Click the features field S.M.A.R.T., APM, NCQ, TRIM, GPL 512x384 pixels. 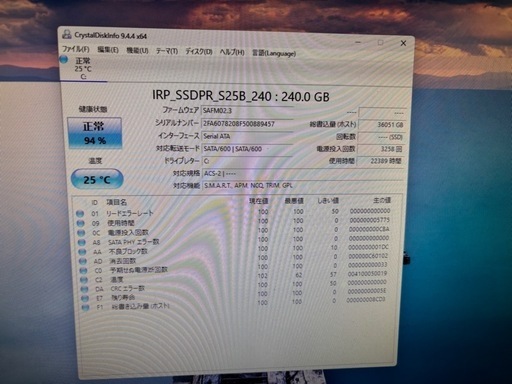(303, 185)
